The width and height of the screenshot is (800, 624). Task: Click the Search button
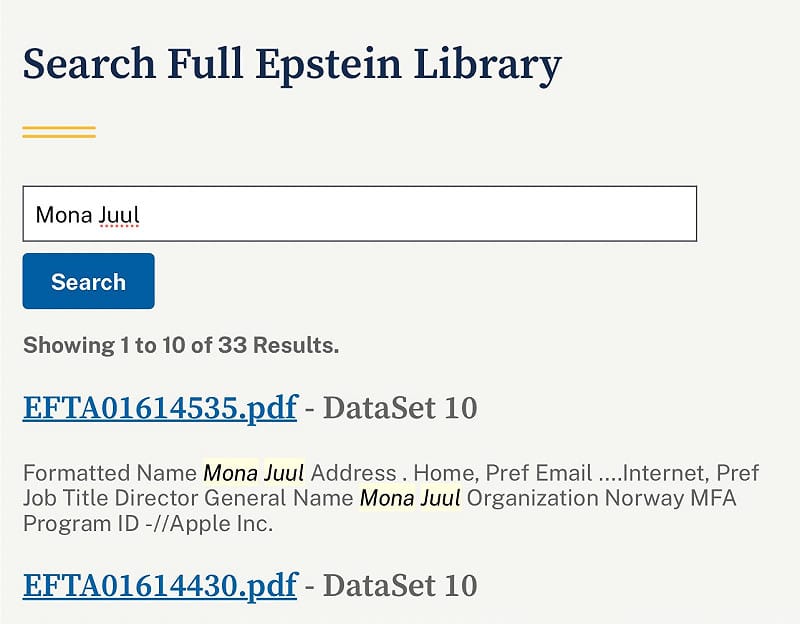(88, 281)
